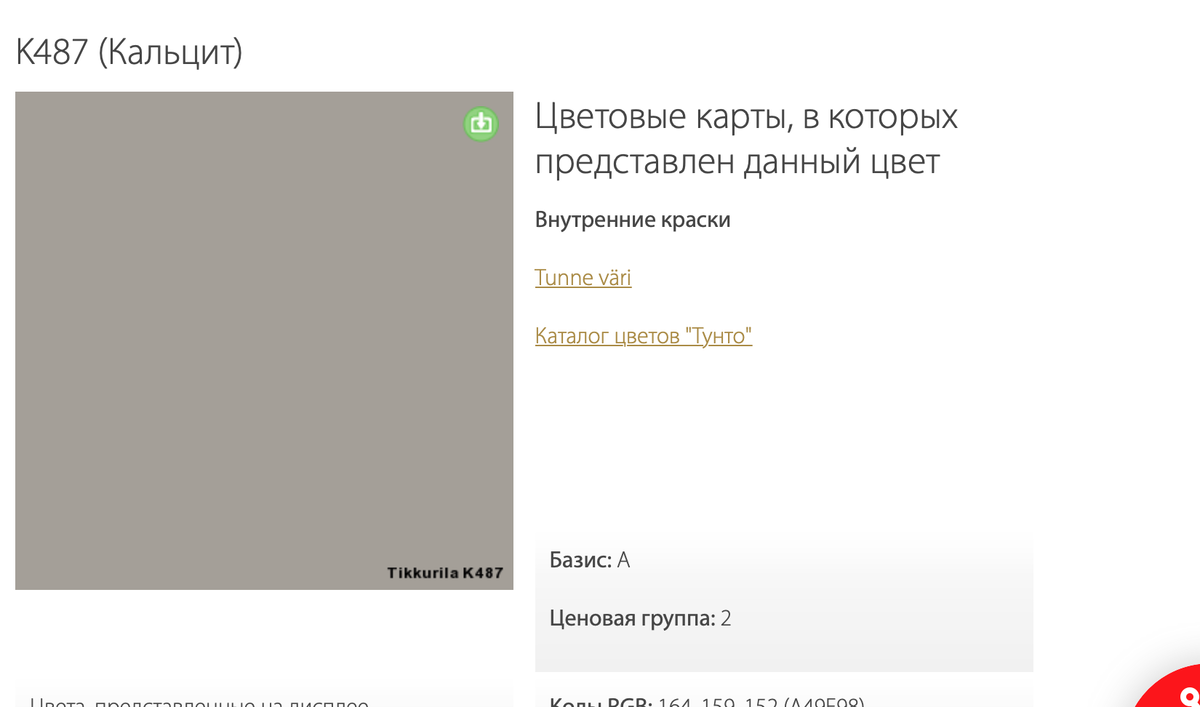
Task: Open the Каталог цветов "Тунто" link
Action: 643,335
